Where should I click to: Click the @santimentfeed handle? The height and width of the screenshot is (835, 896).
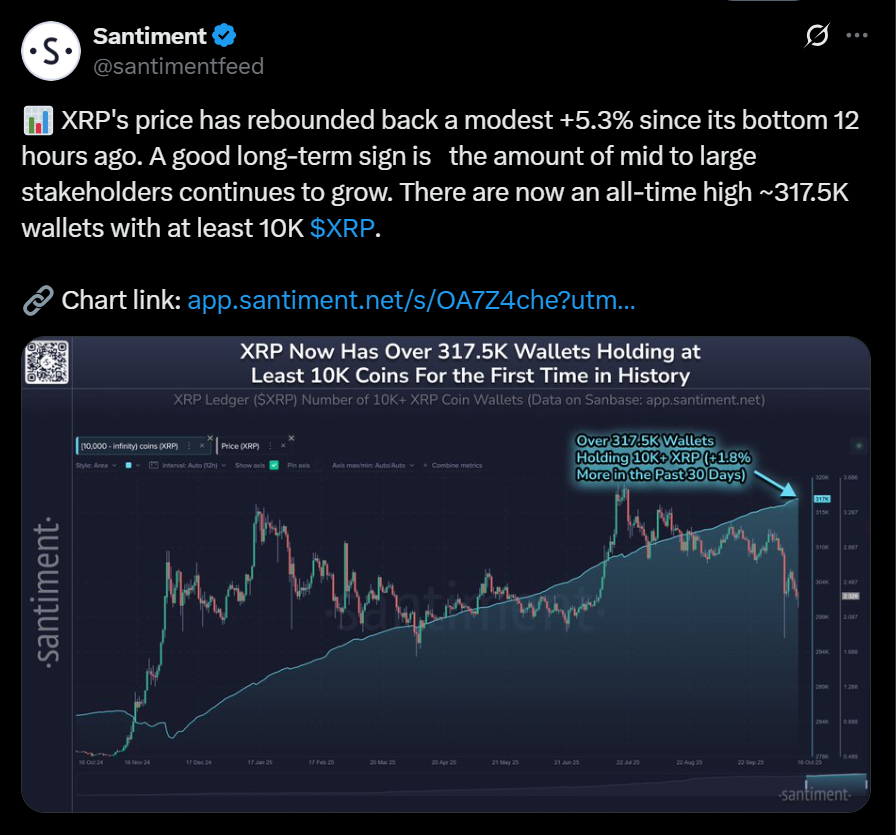[178, 66]
